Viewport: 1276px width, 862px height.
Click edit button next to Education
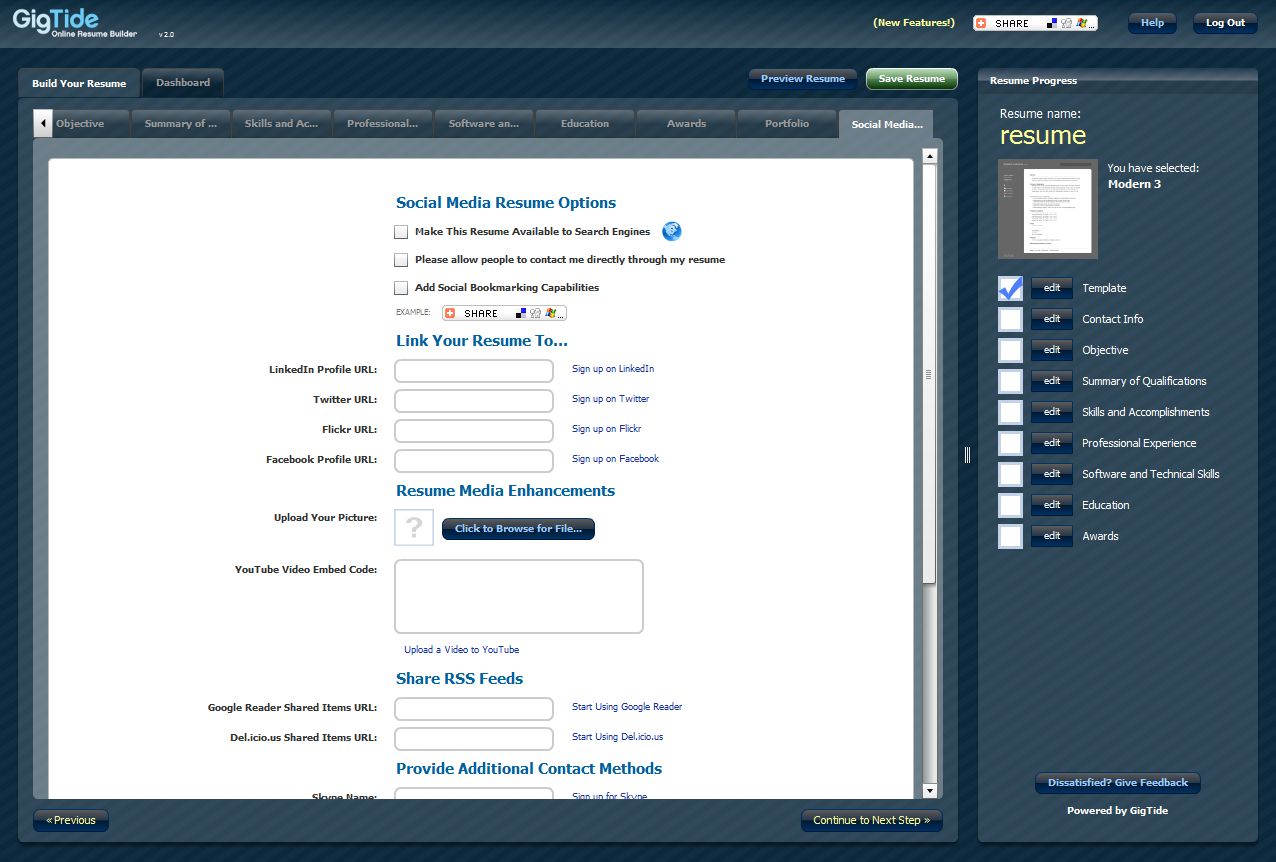1052,505
